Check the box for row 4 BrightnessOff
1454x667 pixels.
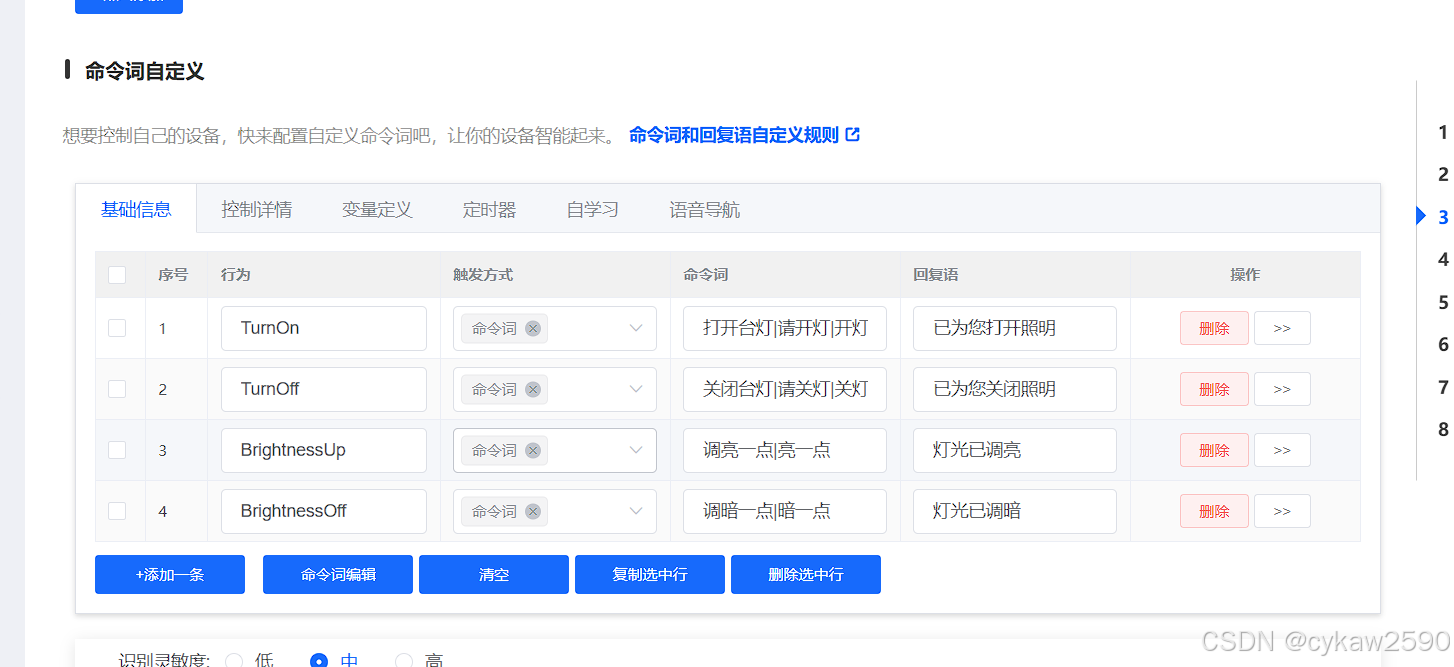tap(117, 511)
